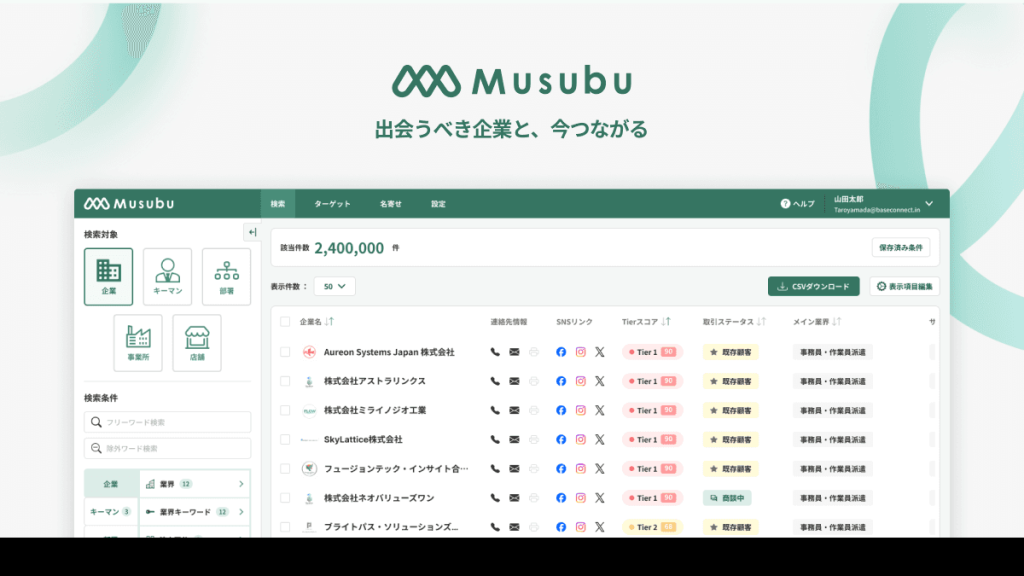Check the 株式会社ミライノジオ工業 row checkbox
Viewport: 1024px width, 576px height.
coord(285,410)
